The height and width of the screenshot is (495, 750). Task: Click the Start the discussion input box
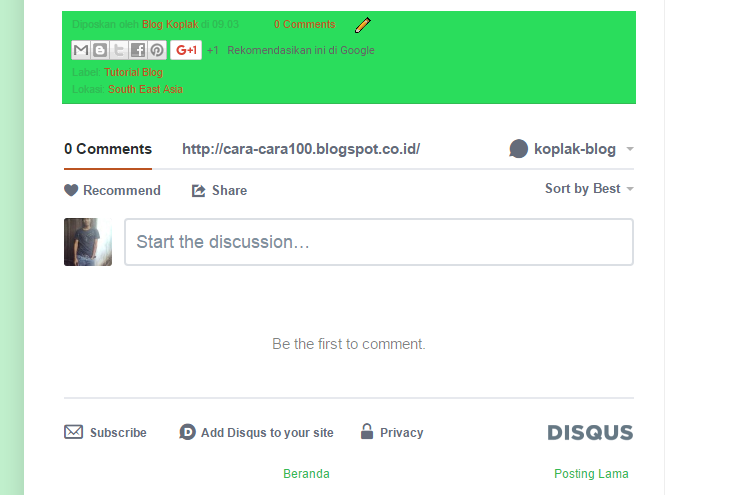pyautogui.click(x=379, y=242)
